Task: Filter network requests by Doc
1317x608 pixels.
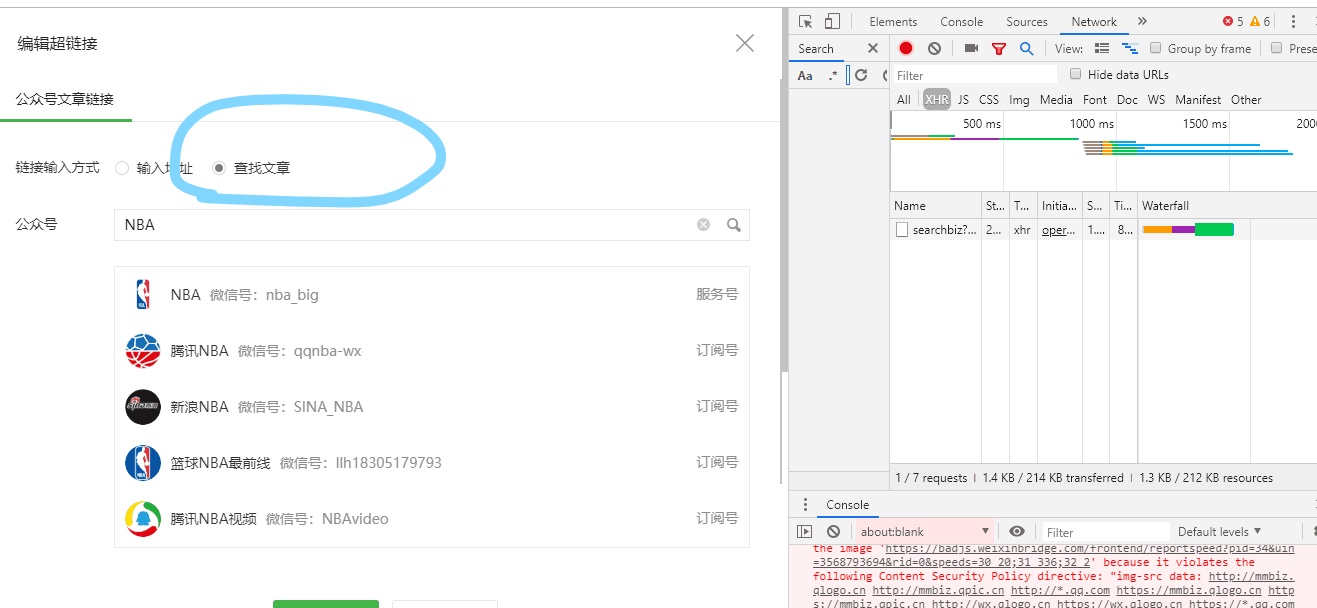Action: 1127,100
